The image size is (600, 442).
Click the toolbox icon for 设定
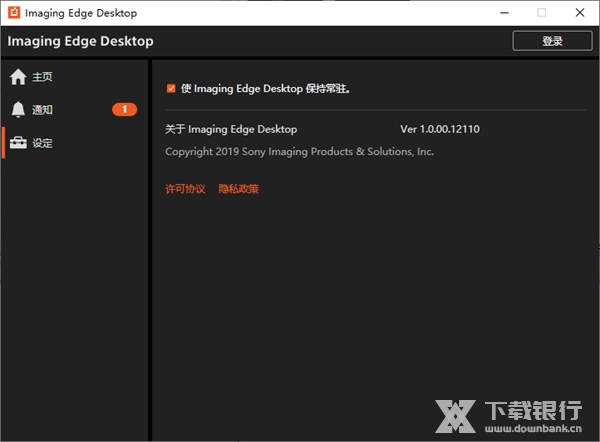tap(18, 143)
